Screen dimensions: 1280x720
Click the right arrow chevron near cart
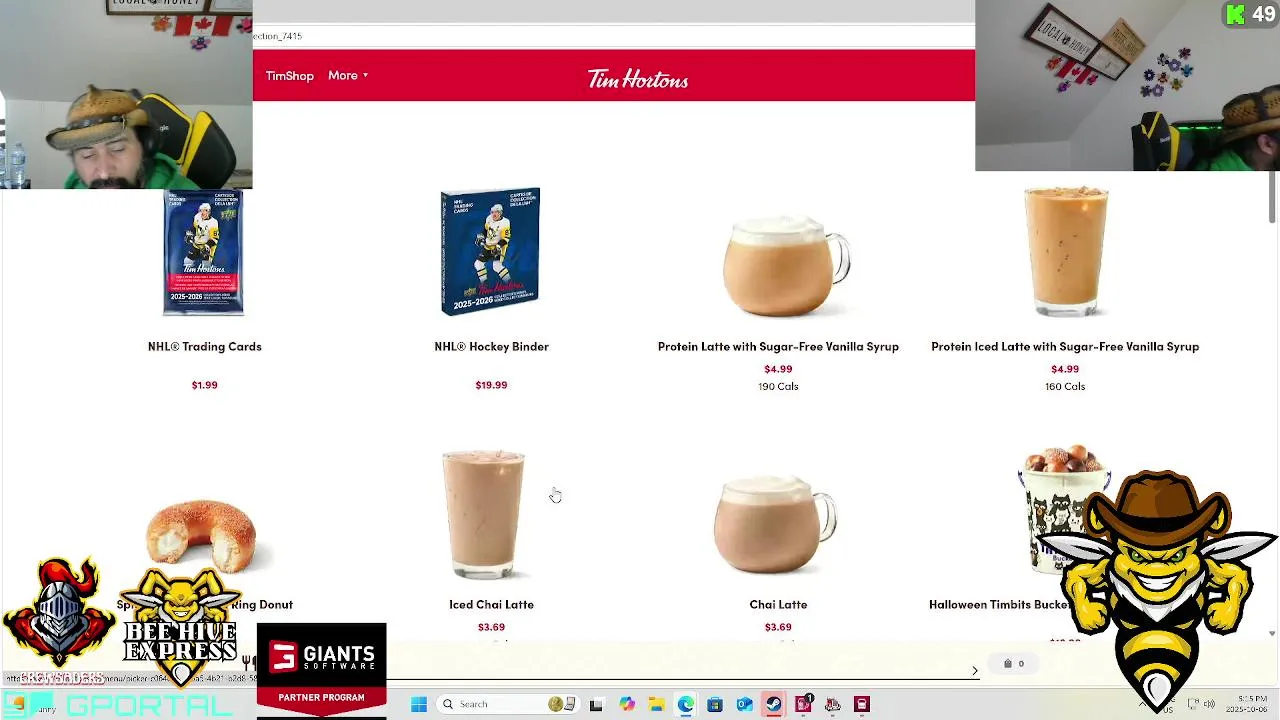point(975,670)
